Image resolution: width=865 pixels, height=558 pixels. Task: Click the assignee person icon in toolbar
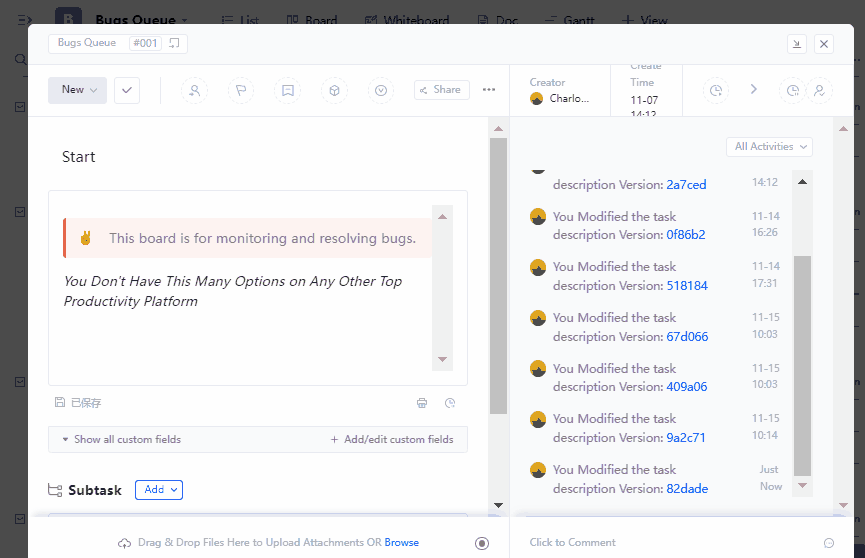pyautogui.click(x=194, y=90)
